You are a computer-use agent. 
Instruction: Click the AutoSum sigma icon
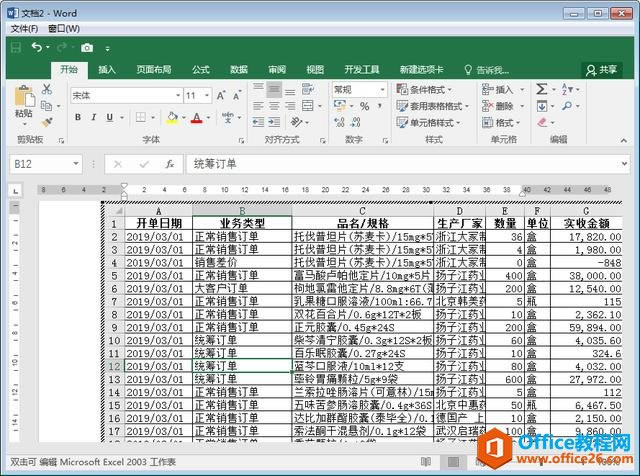click(541, 90)
